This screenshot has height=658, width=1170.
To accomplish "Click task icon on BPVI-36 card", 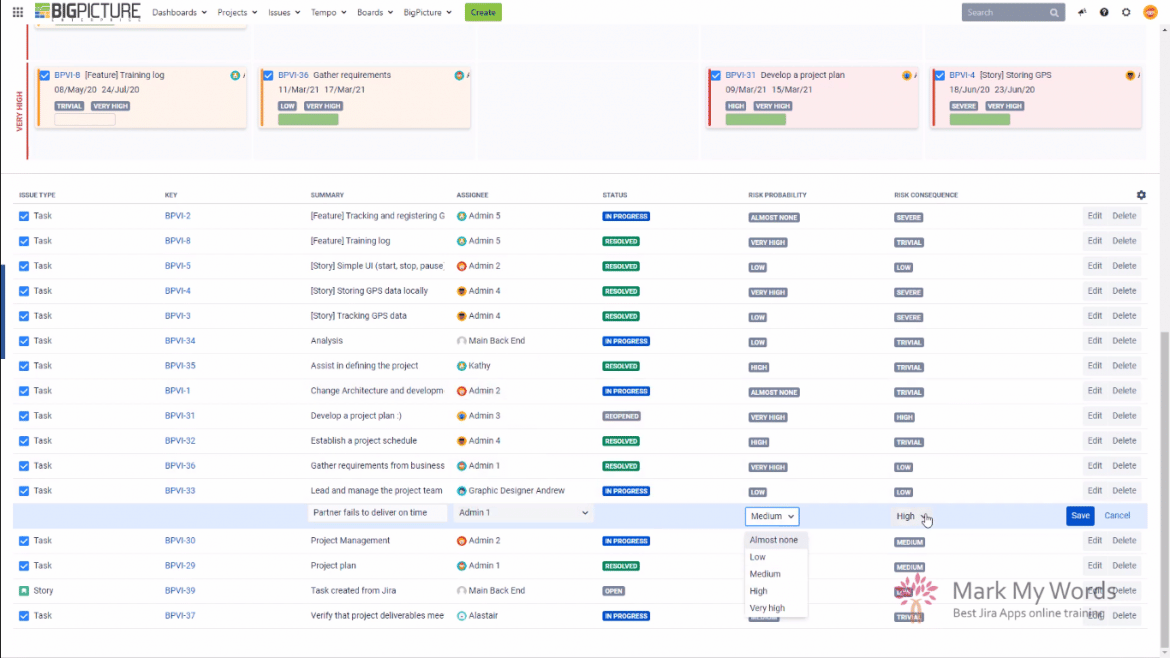I will [x=269, y=75].
